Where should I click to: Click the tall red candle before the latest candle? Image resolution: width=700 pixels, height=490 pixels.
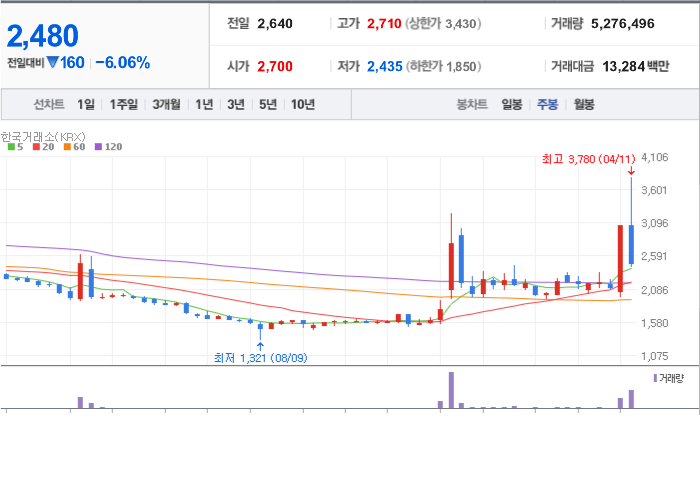621,259
